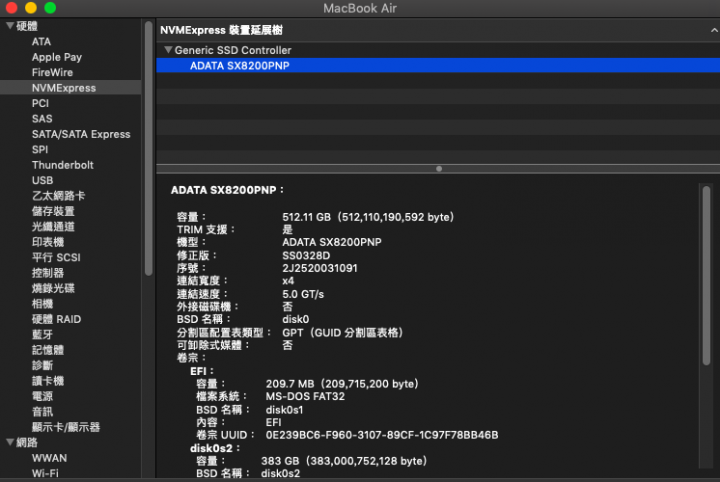Click the collapse chevron of NVMExpress header
The width and height of the screenshot is (720, 482).
pos(714,30)
